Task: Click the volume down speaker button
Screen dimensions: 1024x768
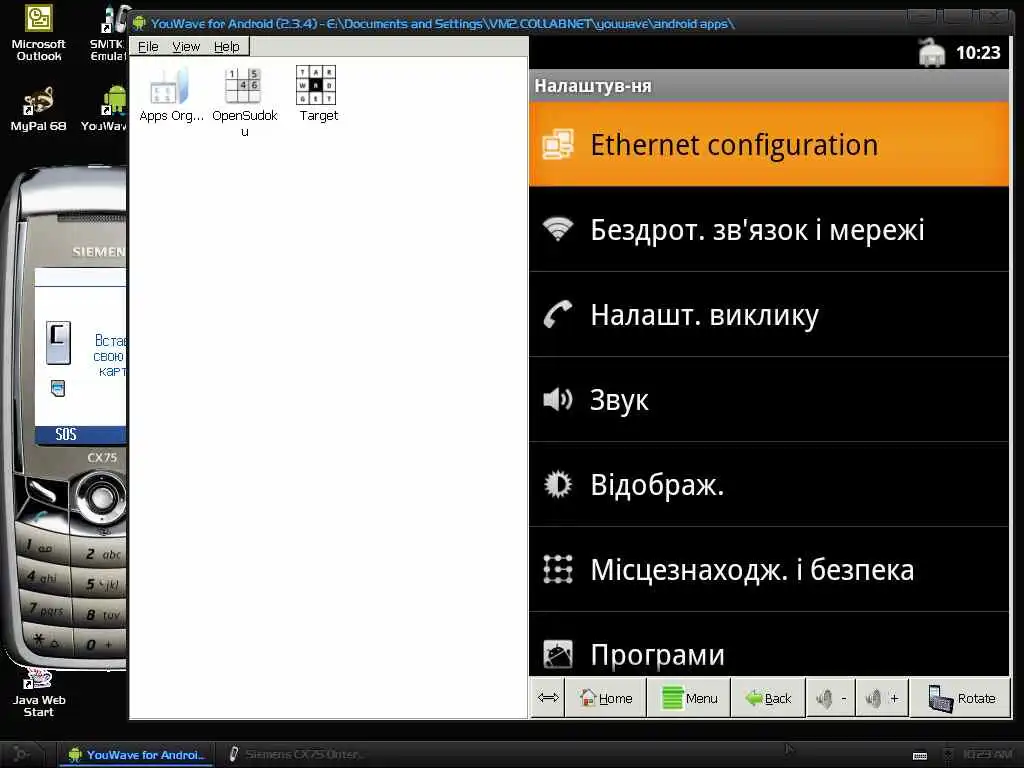Action: (x=831, y=698)
